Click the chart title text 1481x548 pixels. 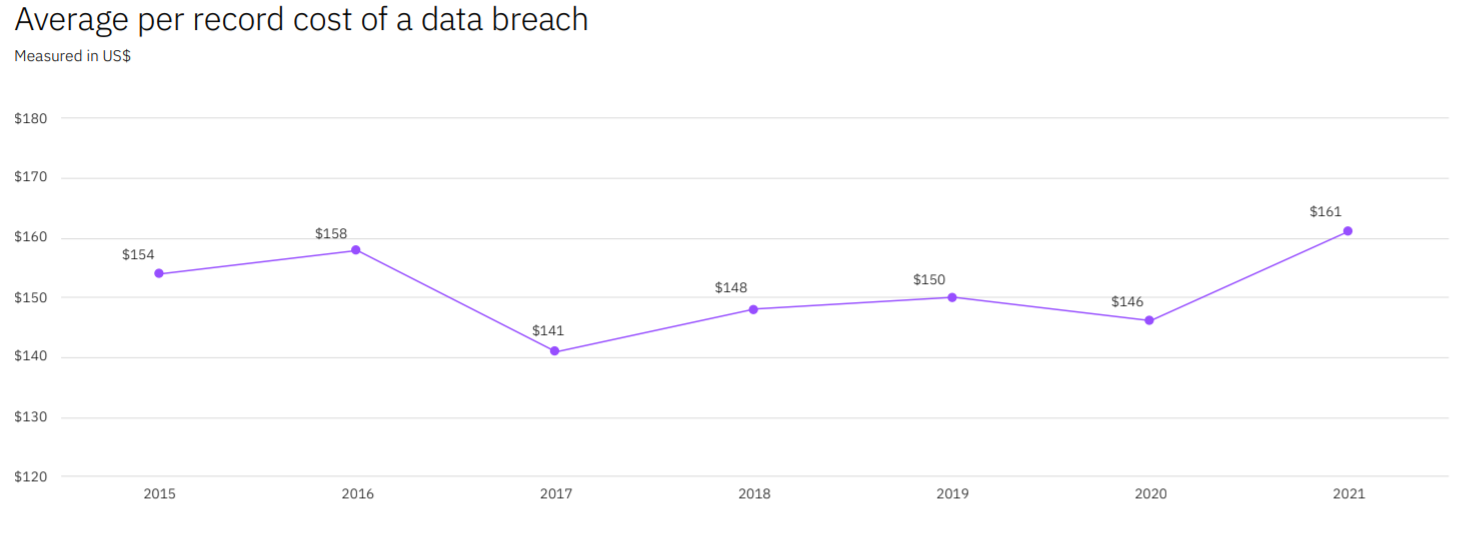(x=301, y=20)
